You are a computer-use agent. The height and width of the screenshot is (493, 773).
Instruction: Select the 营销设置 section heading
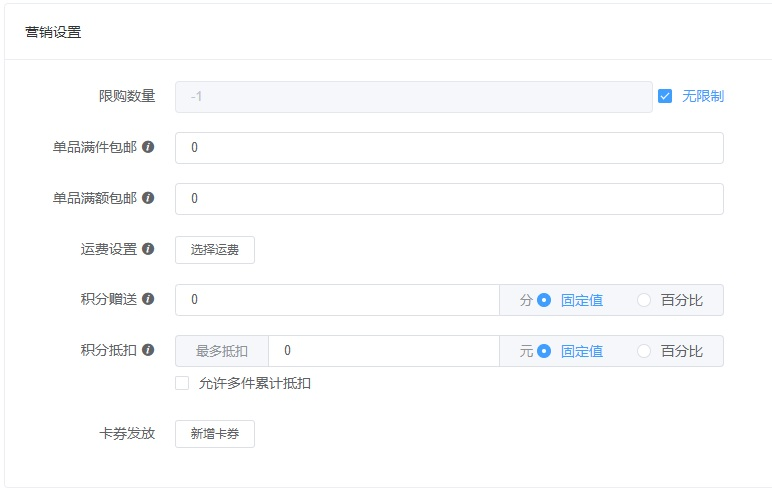53,33
